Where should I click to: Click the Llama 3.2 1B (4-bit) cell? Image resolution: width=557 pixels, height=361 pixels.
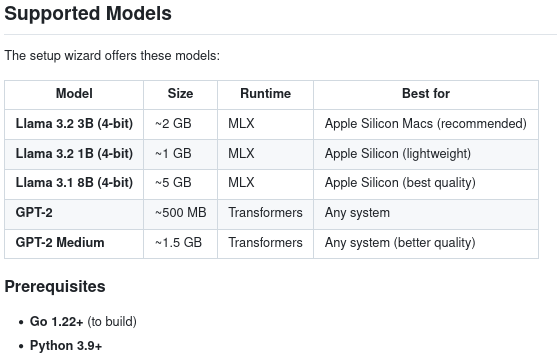[74, 154]
